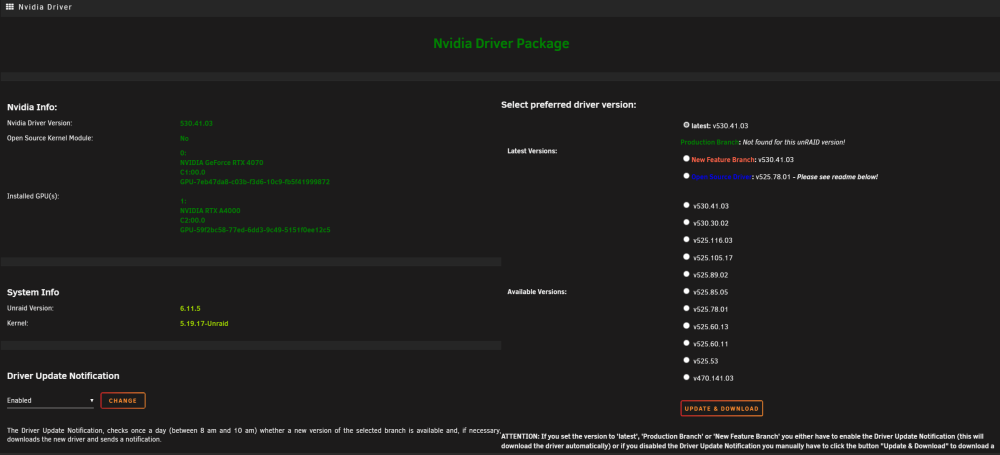Screen dimensions: 1000x455
Task: Choose driver version v525.105.17
Action: 686,257
